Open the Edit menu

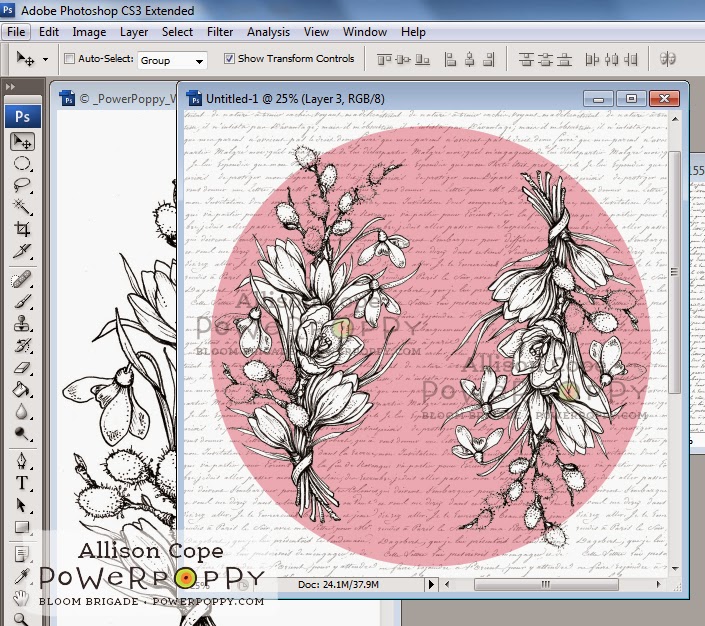(x=49, y=32)
